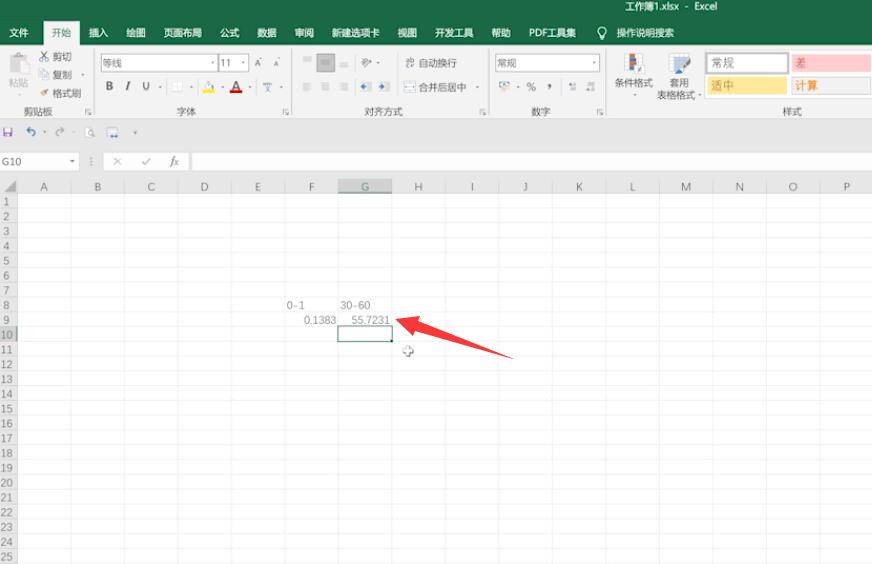
Task: Apply red font color to cell
Action: (x=236, y=87)
